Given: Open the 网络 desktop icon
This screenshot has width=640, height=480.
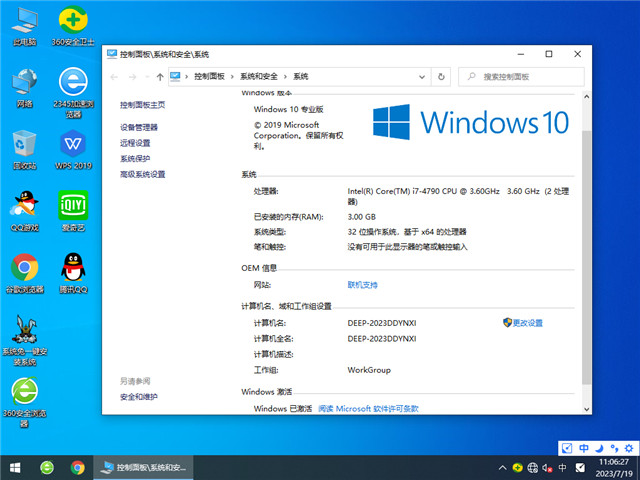Looking at the screenshot, I should pos(24,88).
